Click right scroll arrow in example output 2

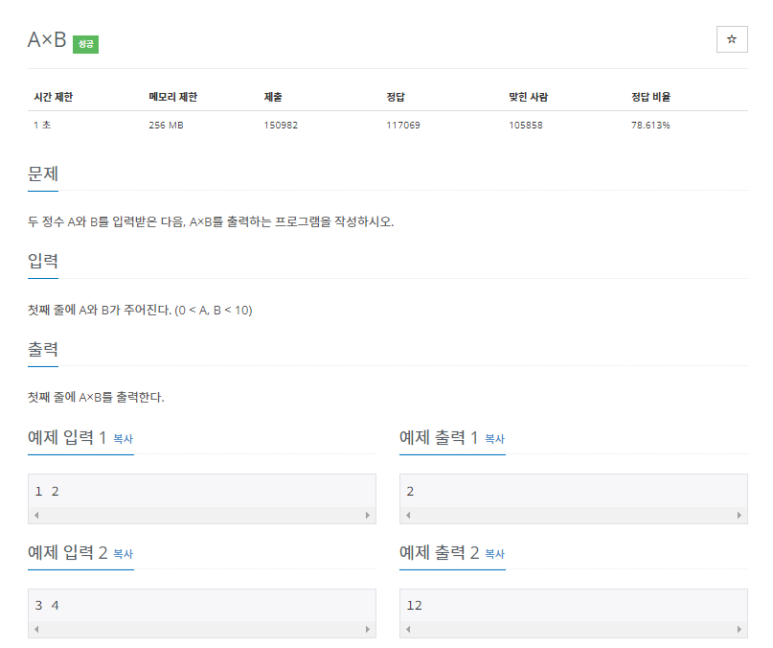coord(739,629)
